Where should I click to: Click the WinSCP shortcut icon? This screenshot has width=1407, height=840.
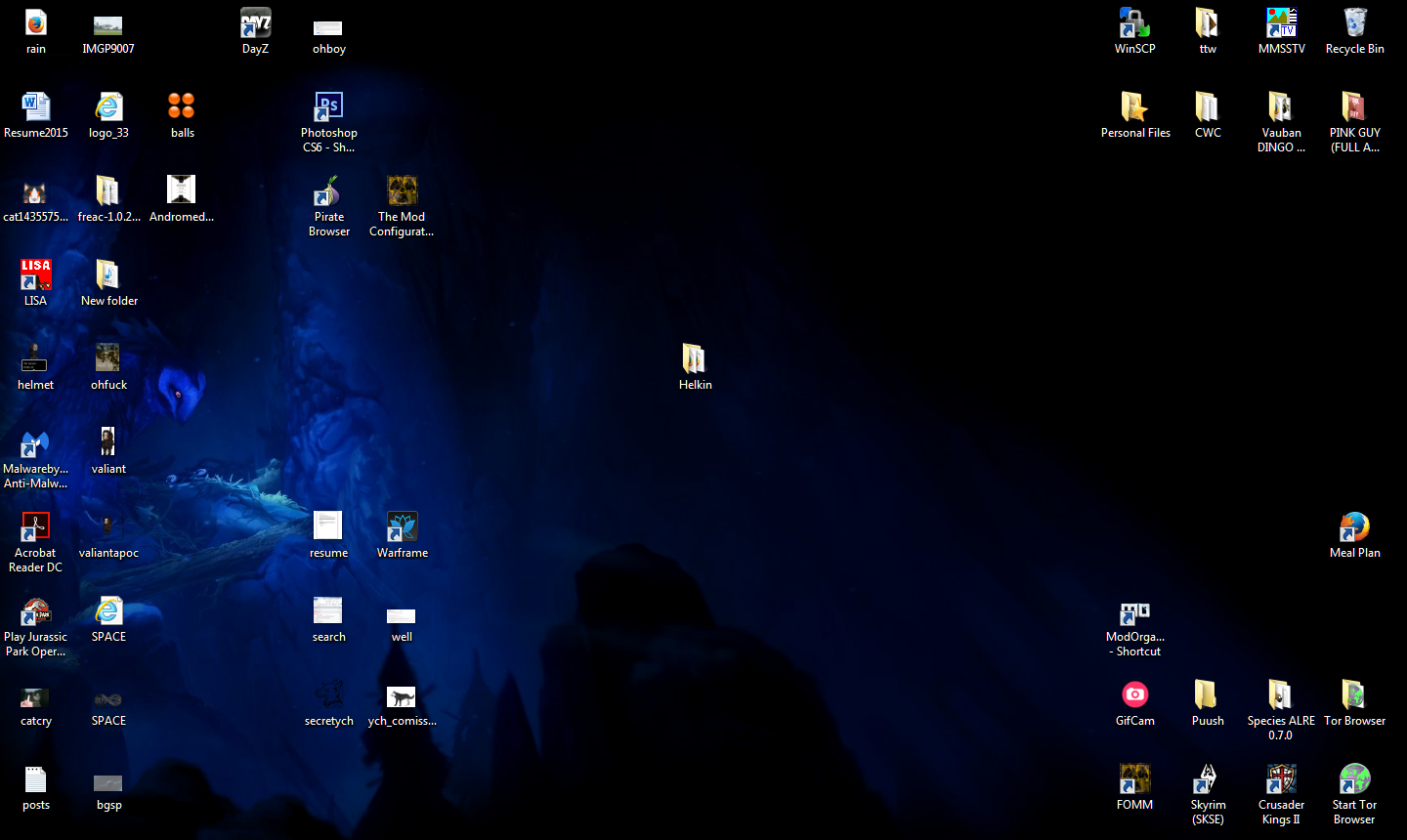click(1134, 22)
